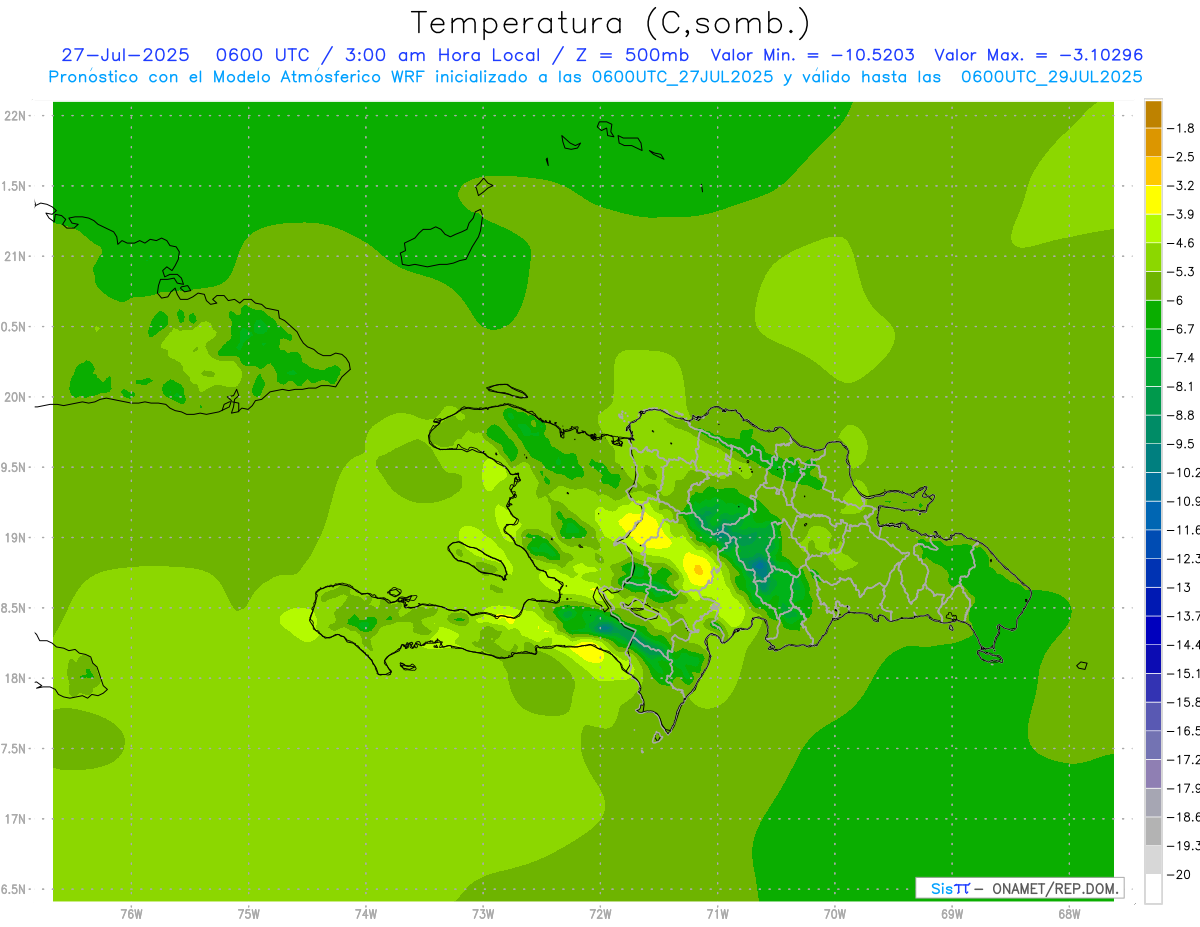Click the 'Temperatura (C,somb.)' chart title

tap(610, 22)
